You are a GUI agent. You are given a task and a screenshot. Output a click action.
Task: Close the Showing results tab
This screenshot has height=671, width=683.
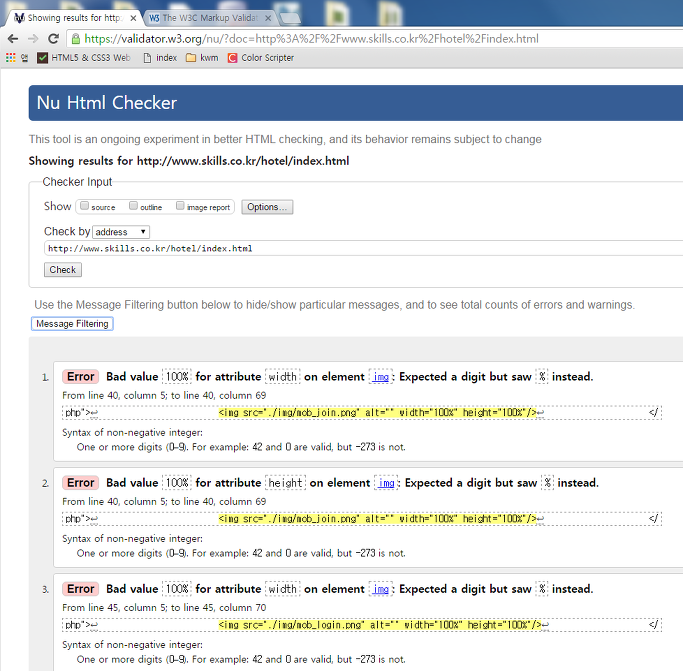(x=133, y=18)
